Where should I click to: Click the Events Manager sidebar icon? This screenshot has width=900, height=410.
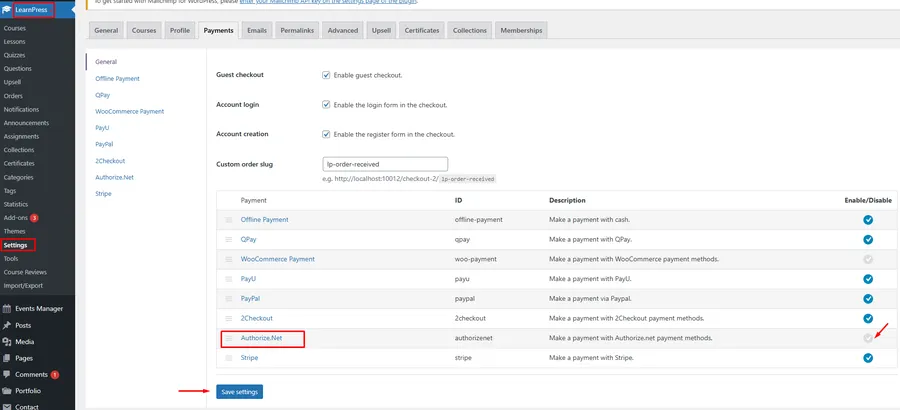(7, 309)
